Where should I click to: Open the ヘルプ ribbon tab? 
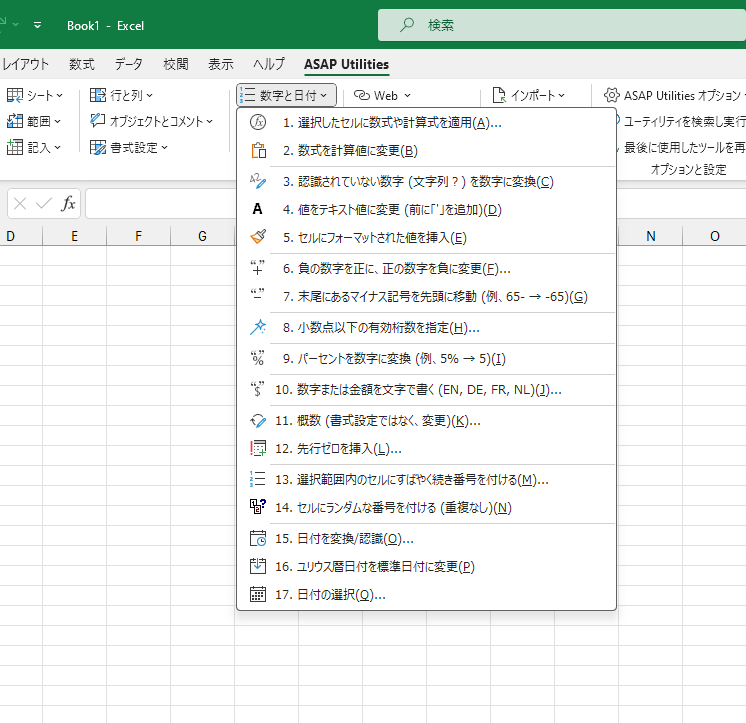click(269, 64)
